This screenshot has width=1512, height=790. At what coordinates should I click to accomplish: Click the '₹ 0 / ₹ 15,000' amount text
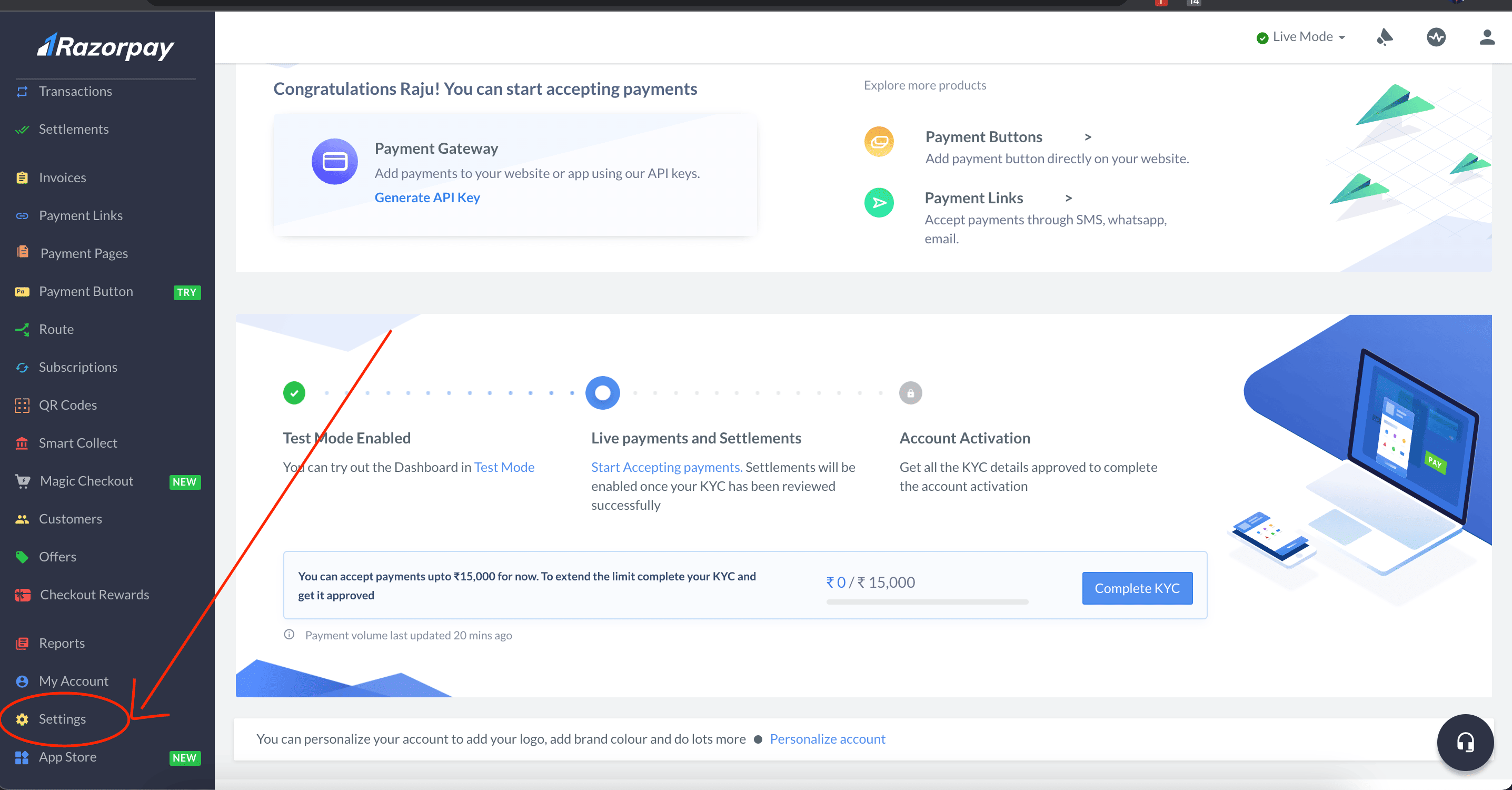pyautogui.click(x=870, y=582)
